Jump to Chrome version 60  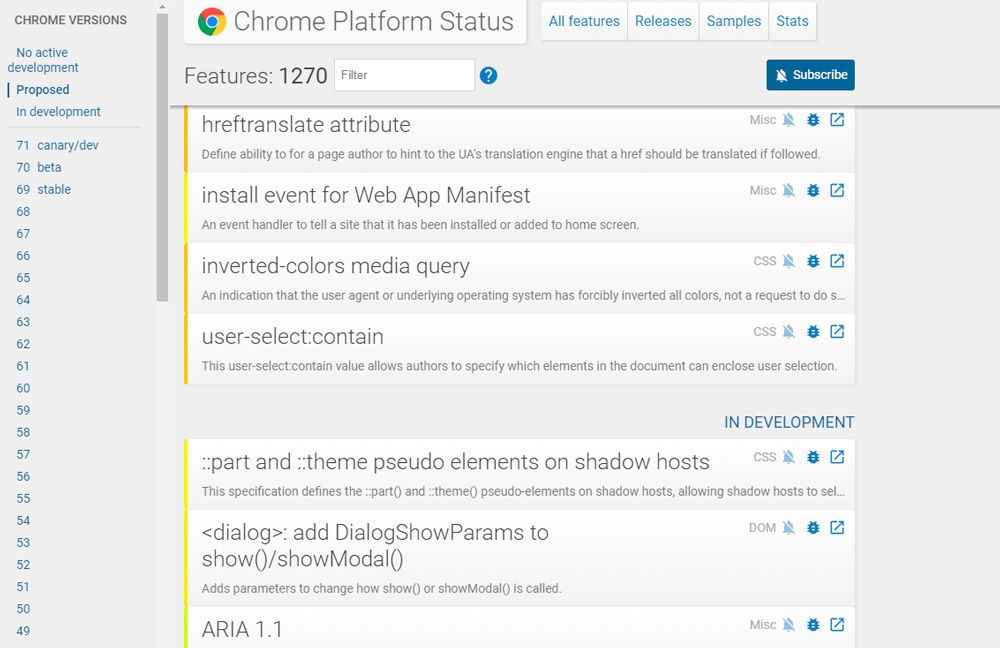(23, 388)
